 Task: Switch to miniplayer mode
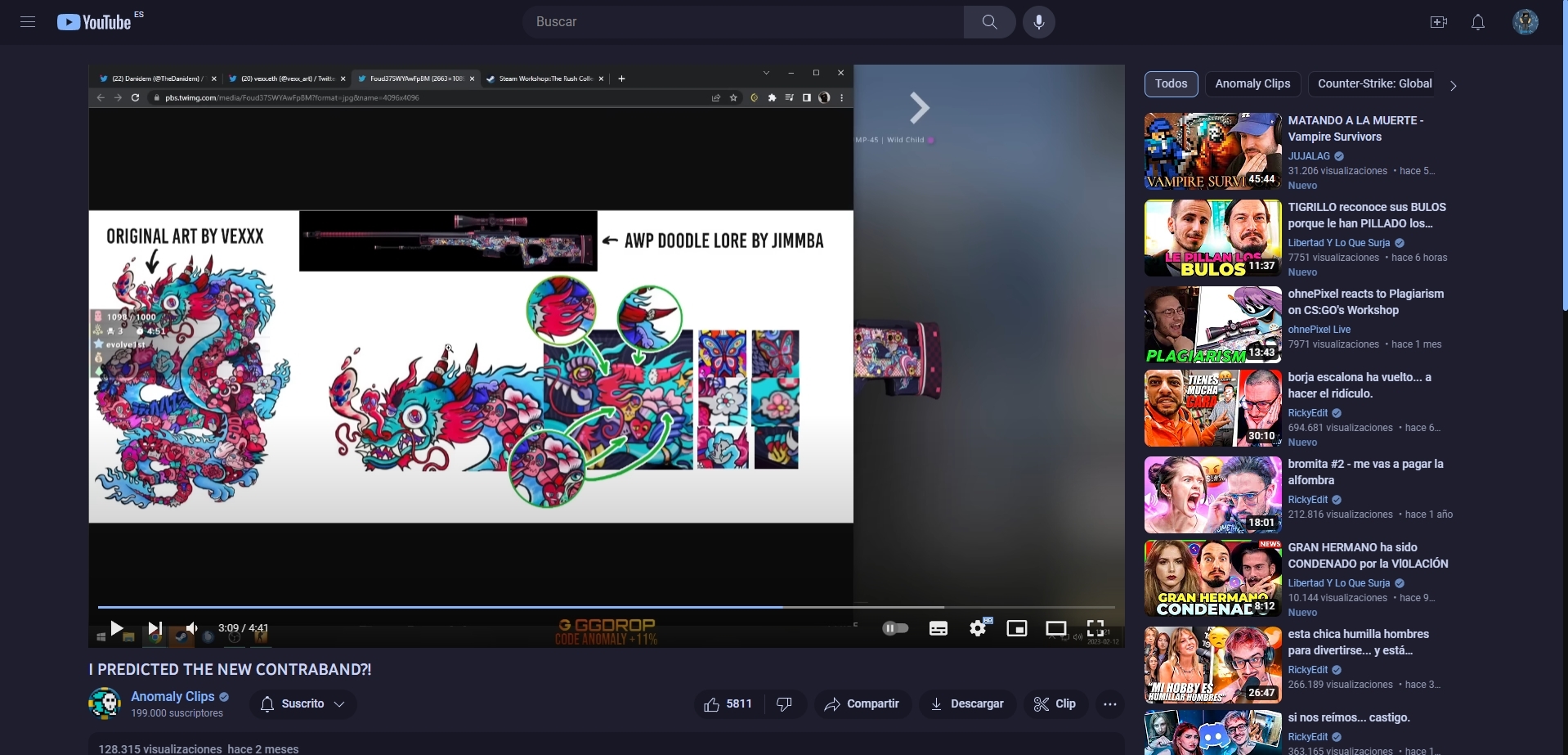pos(1017,628)
